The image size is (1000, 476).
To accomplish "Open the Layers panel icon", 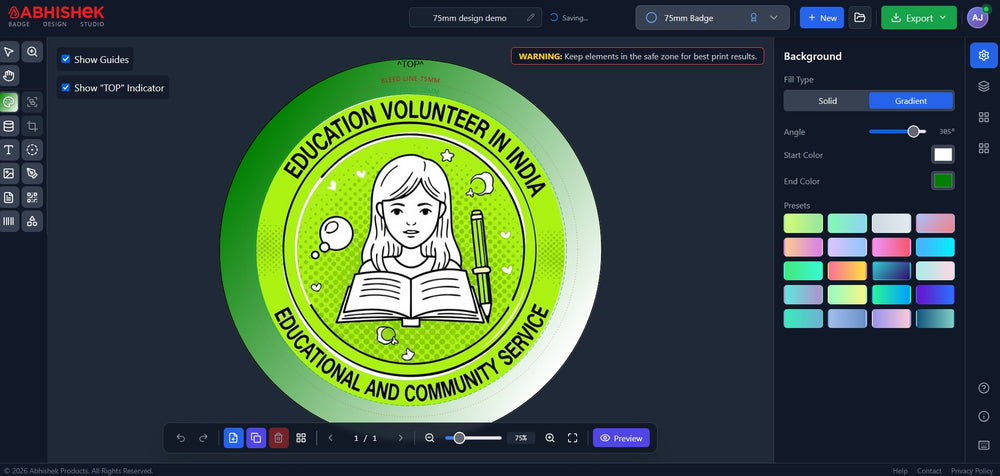I will pos(984,86).
